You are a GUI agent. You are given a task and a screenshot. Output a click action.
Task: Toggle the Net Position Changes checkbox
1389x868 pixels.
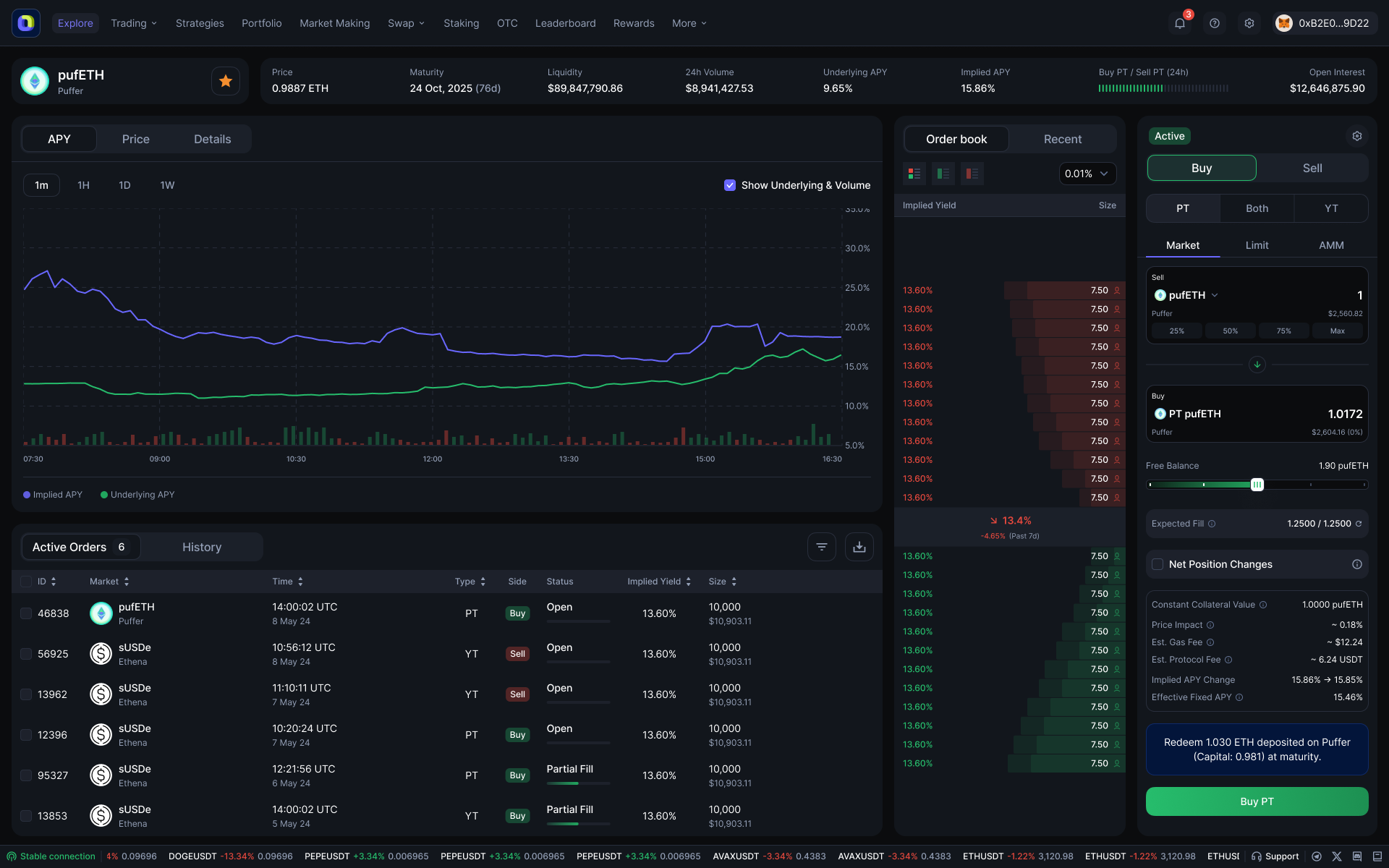[x=1157, y=564]
